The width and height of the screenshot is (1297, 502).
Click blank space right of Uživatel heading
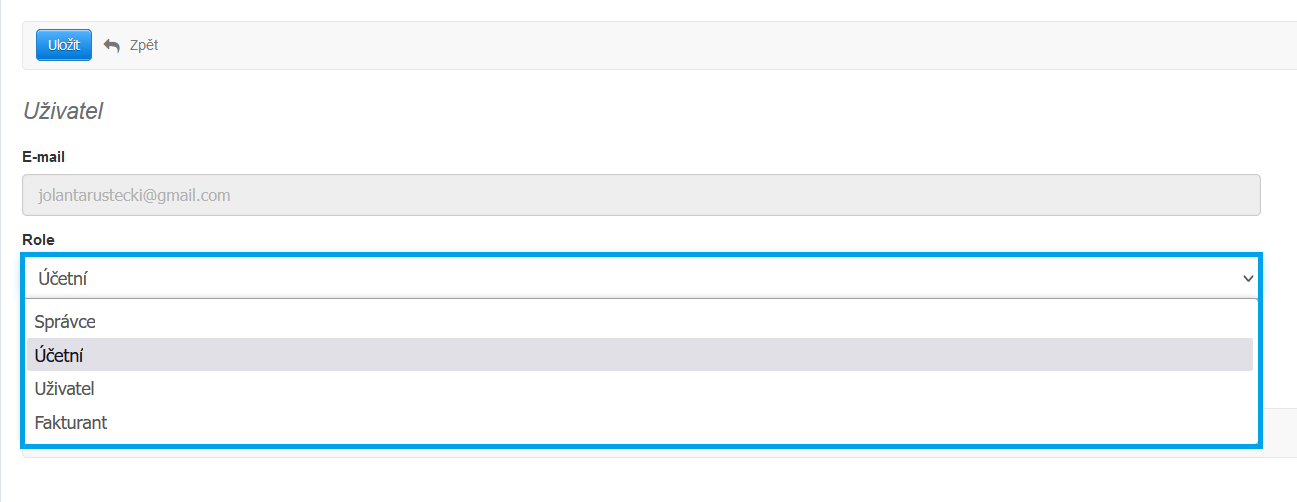600,111
